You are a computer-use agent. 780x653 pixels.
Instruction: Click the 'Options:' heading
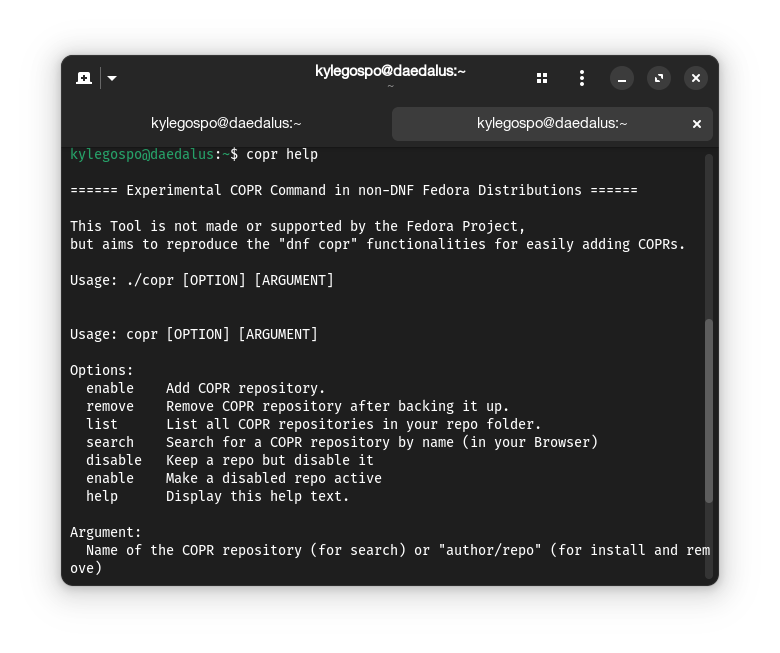[101, 371]
